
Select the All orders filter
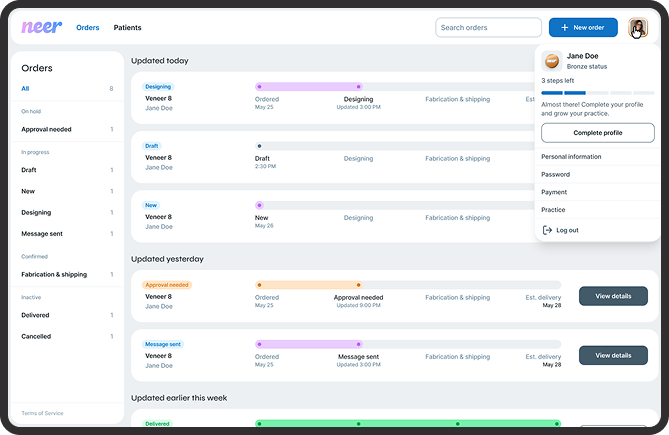pos(67,89)
